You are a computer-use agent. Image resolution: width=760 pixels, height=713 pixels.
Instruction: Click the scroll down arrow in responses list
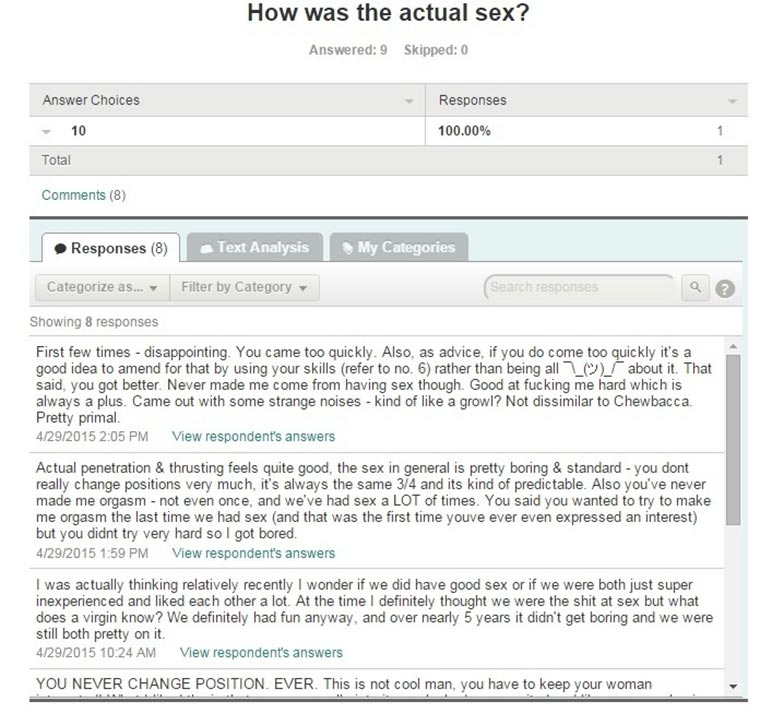tap(734, 685)
